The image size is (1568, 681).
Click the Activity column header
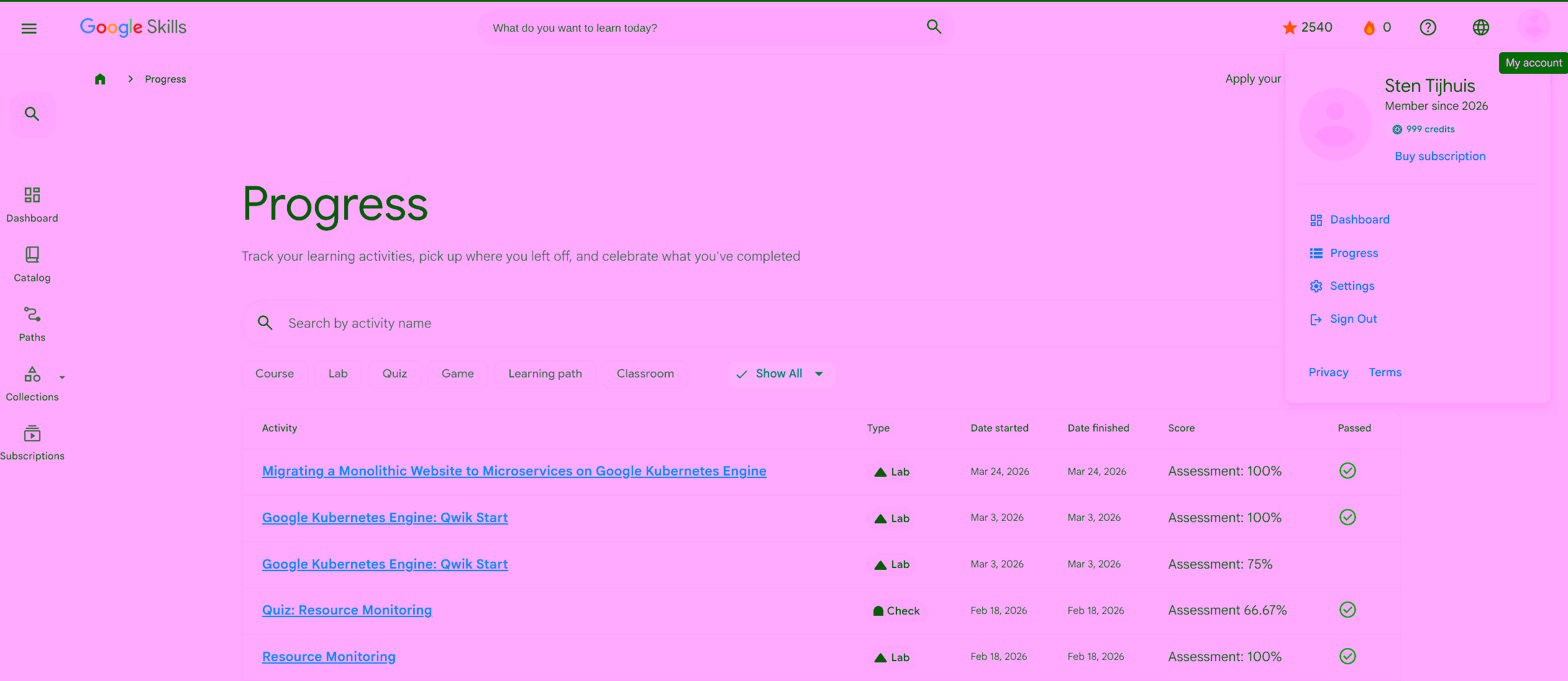pyautogui.click(x=280, y=428)
